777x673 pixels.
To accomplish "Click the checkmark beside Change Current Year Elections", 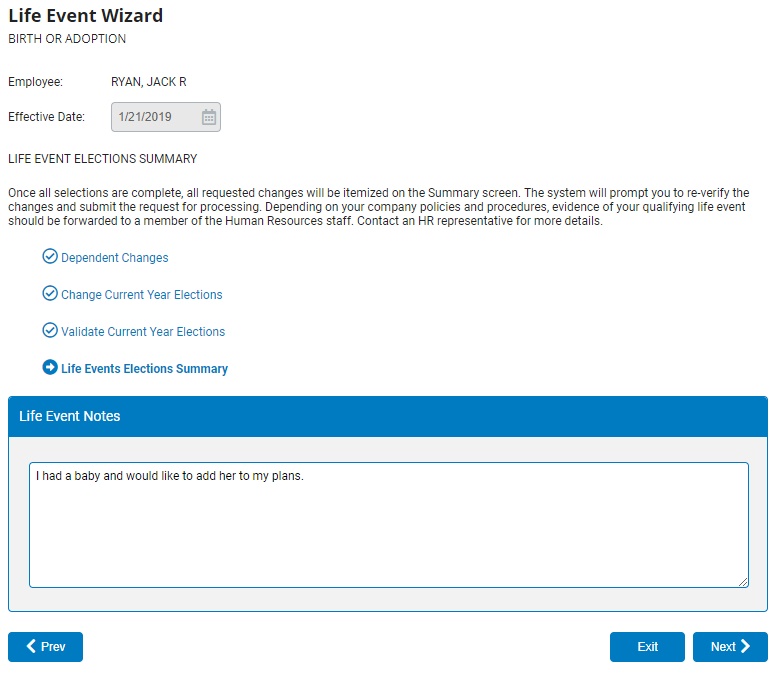I will 50,294.
